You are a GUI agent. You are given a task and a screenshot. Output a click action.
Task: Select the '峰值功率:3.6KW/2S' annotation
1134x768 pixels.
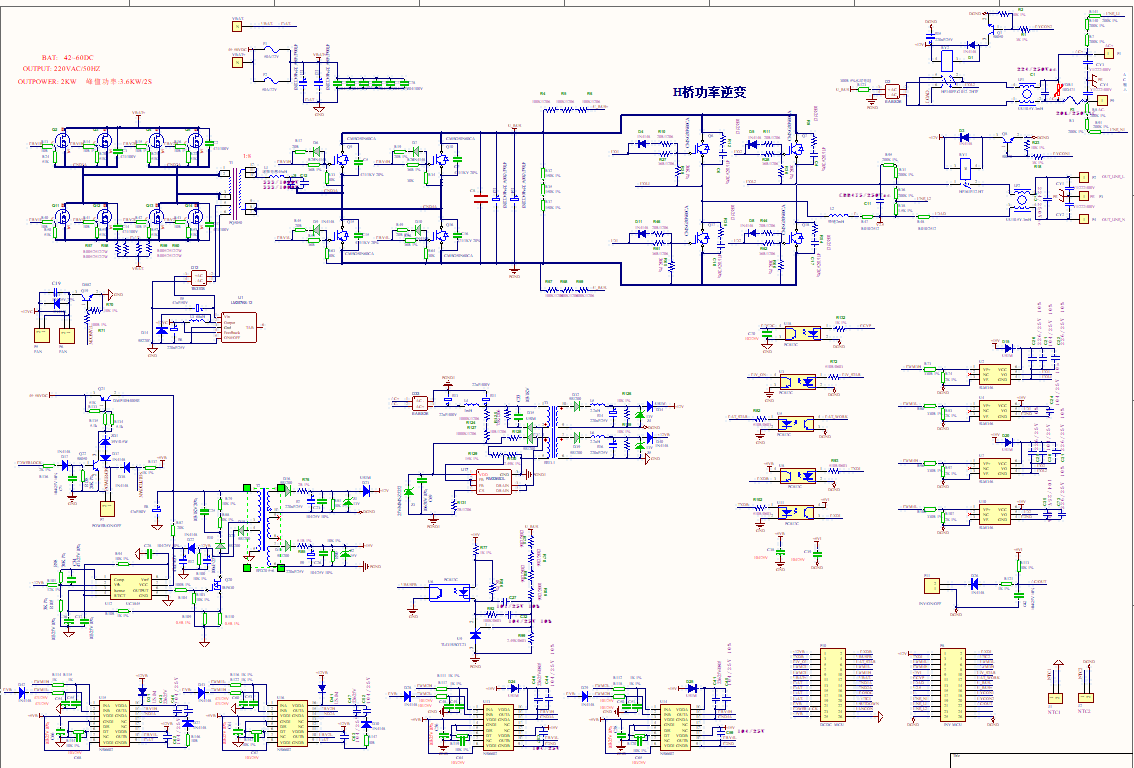click(x=119, y=82)
